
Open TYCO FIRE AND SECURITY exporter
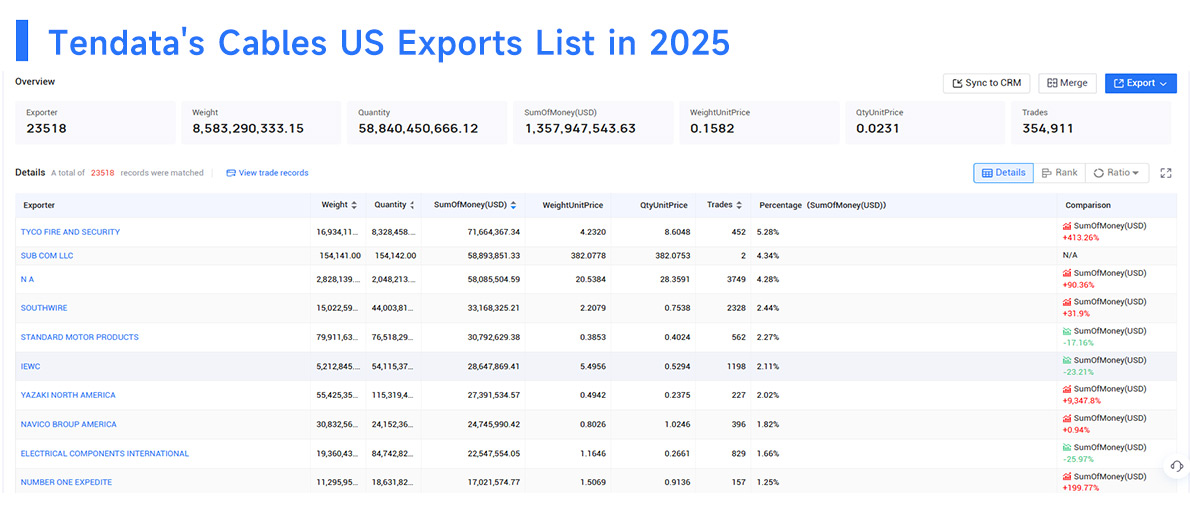[x=71, y=232]
